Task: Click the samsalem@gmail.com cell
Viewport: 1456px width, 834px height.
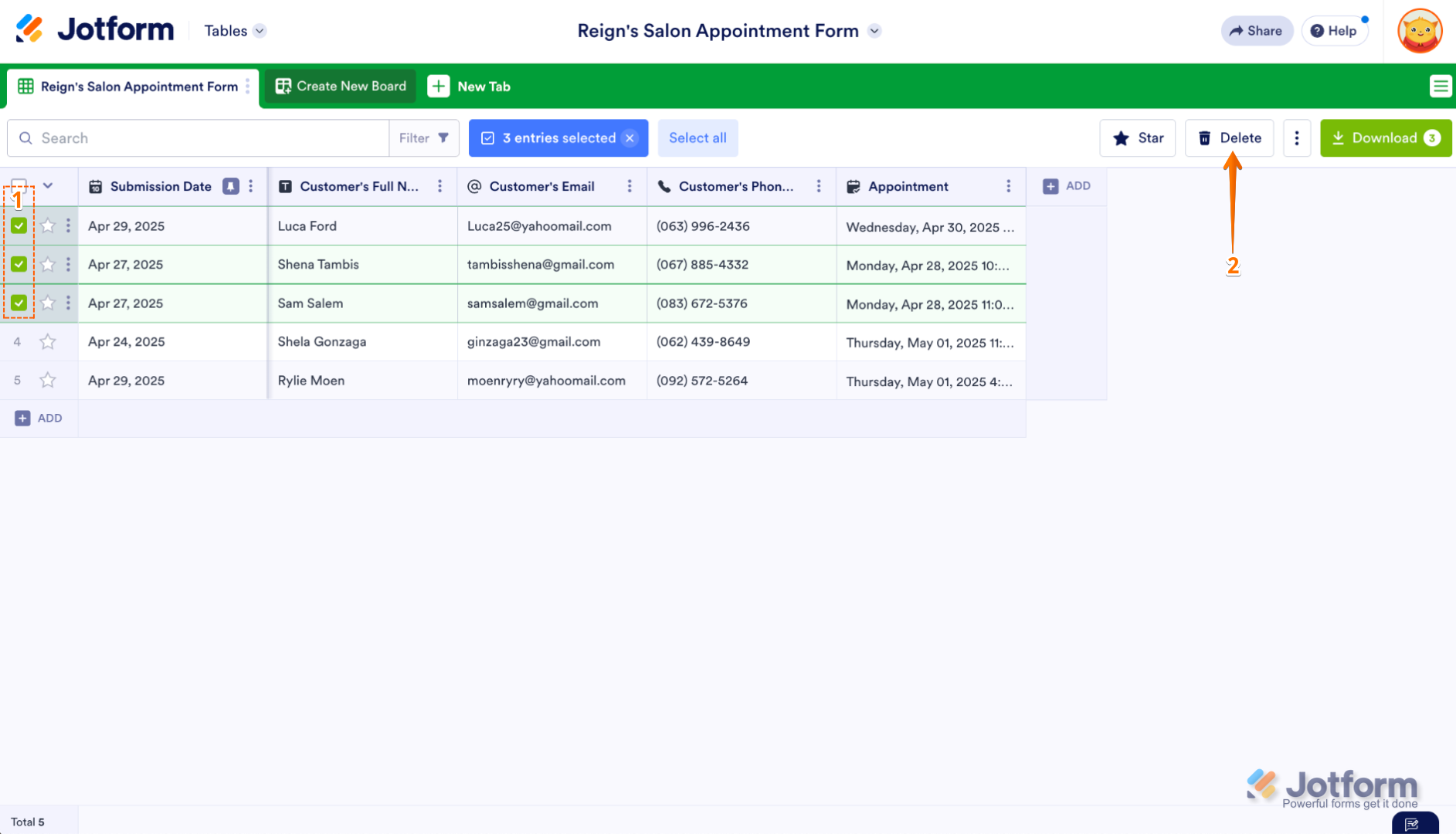Action: click(552, 303)
